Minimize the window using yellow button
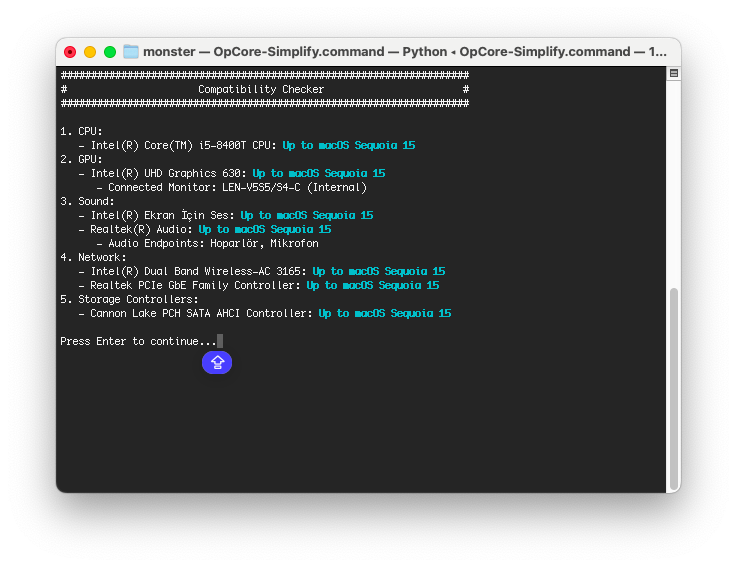This screenshot has width=737, height=567. (90, 52)
